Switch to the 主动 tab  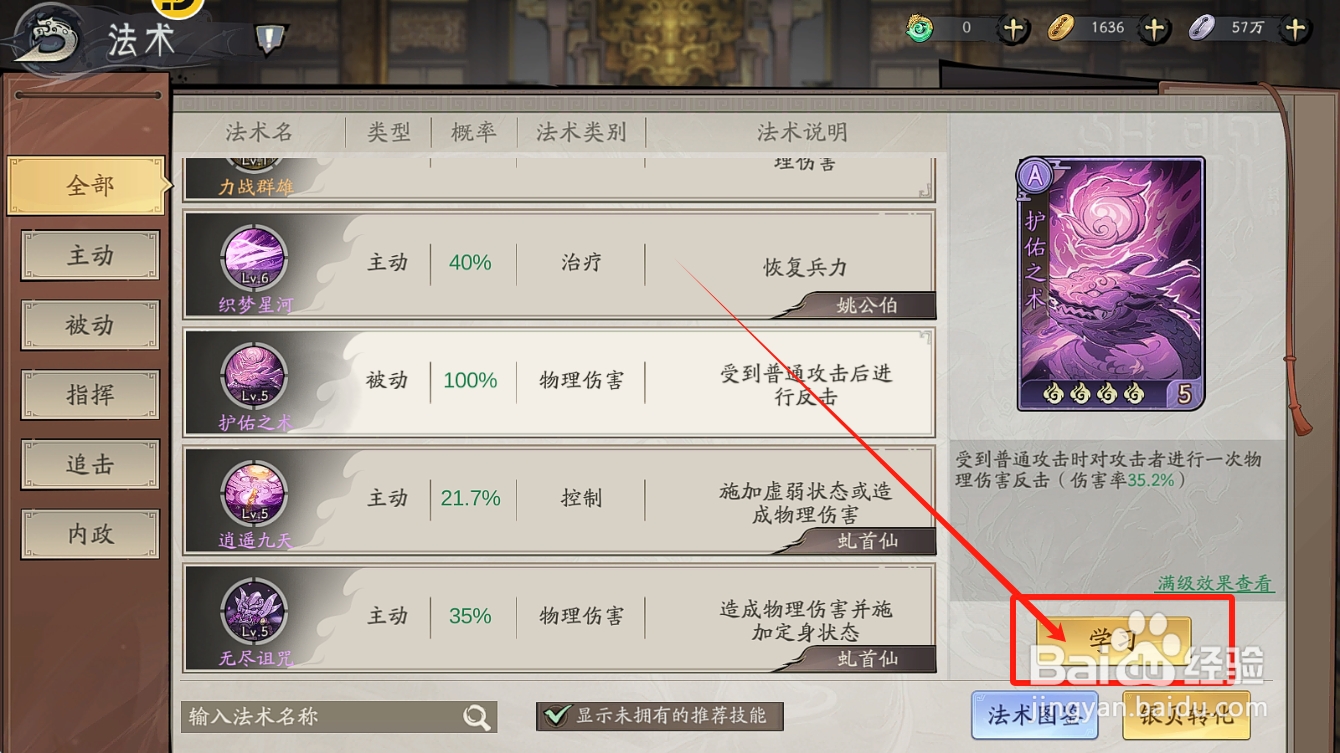90,256
